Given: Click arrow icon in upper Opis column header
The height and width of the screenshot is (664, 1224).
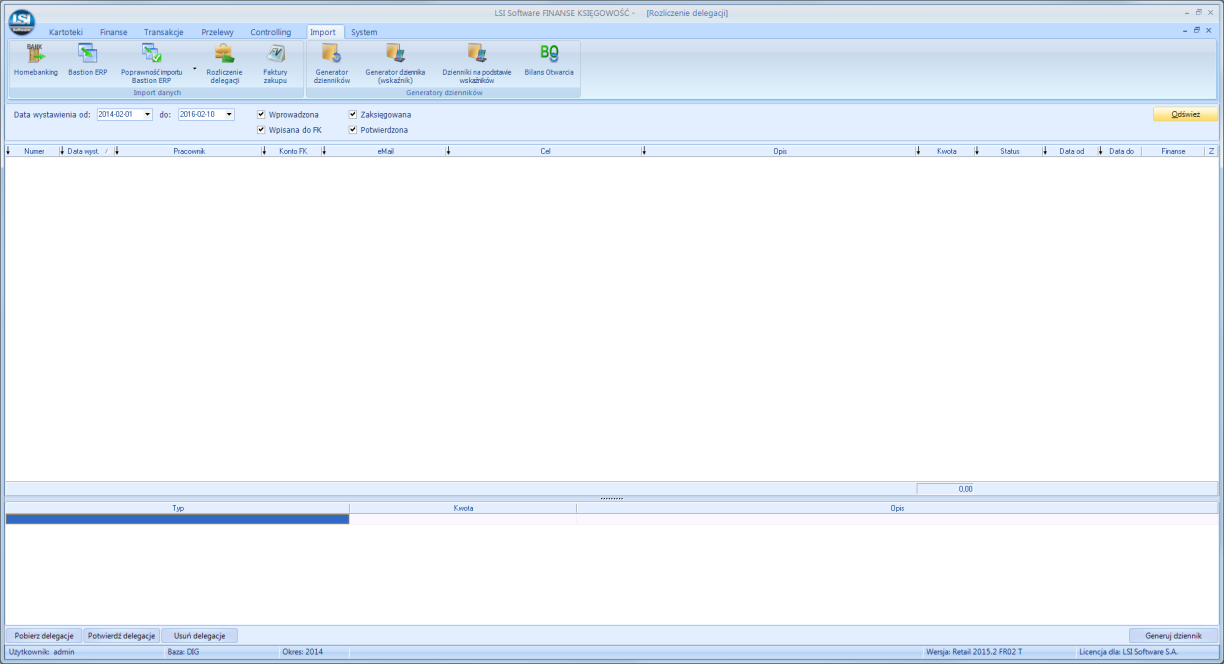Looking at the screenshot, I should (644, 151).
